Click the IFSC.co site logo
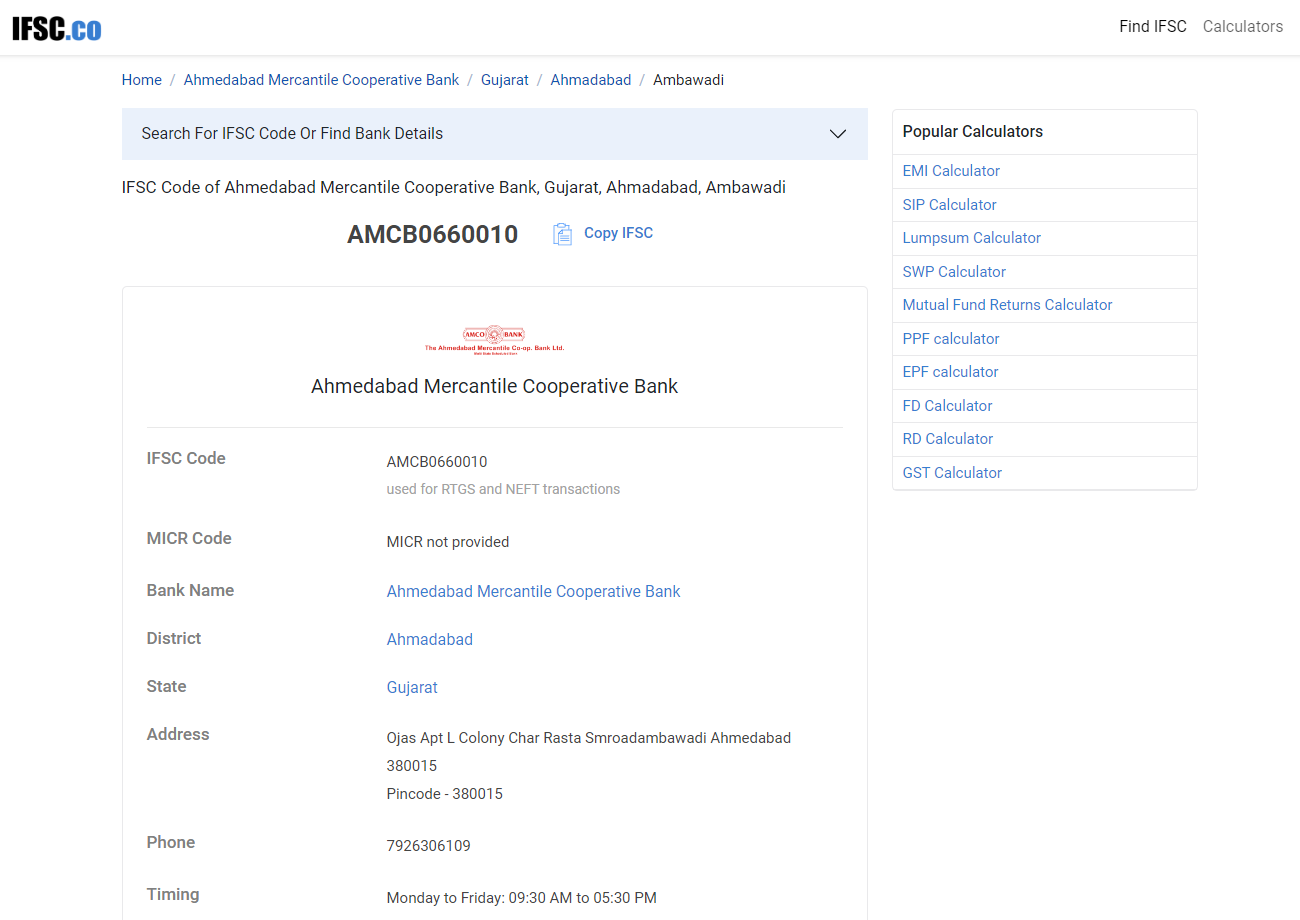Image resolution: width=1300 pixels, height=920 pixels. click(57, 28)
